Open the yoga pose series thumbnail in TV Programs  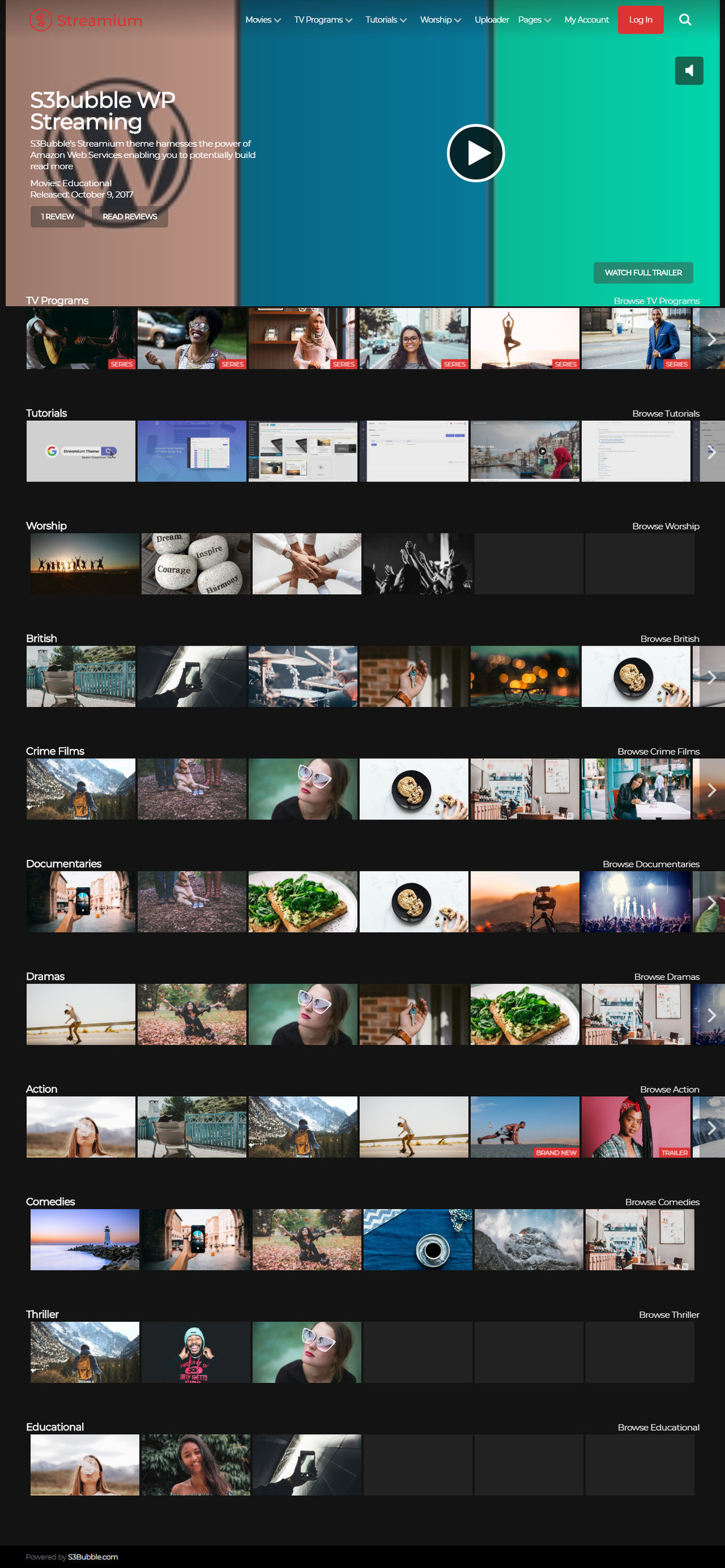pos(525,339)
